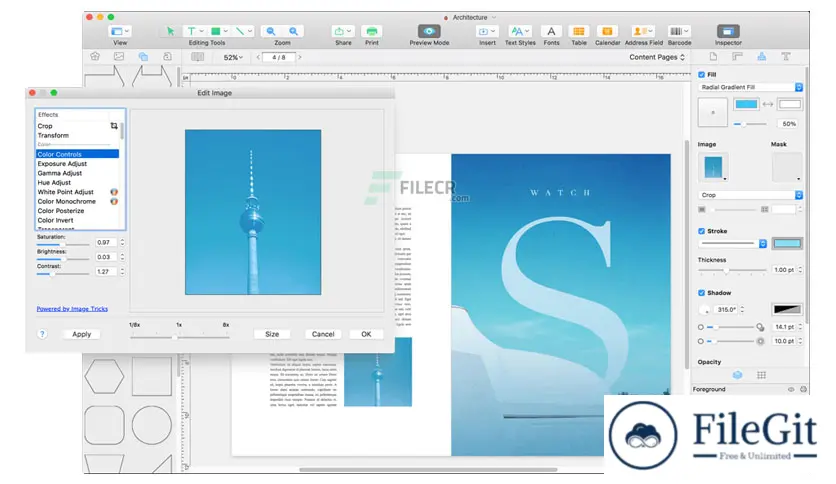Viewport: 836px width, 484px height.
Task: Show the page spread layout icon
Action: (x=197, y=57)
